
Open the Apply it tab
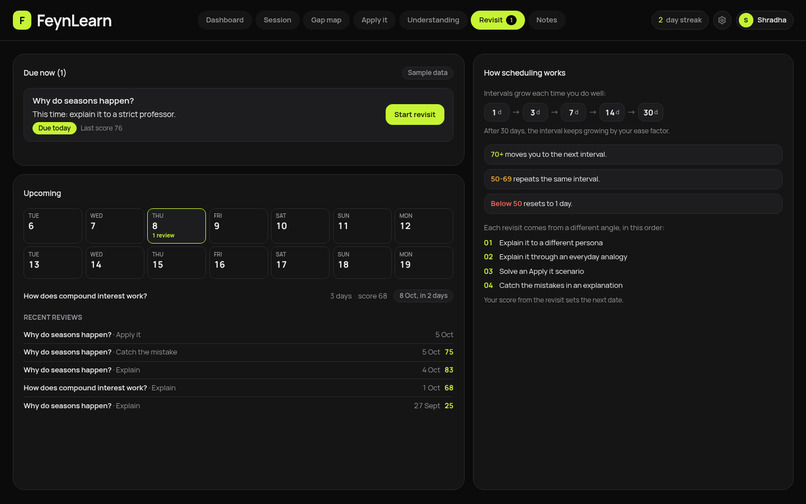pyautogui.click(x=374, y=20)
